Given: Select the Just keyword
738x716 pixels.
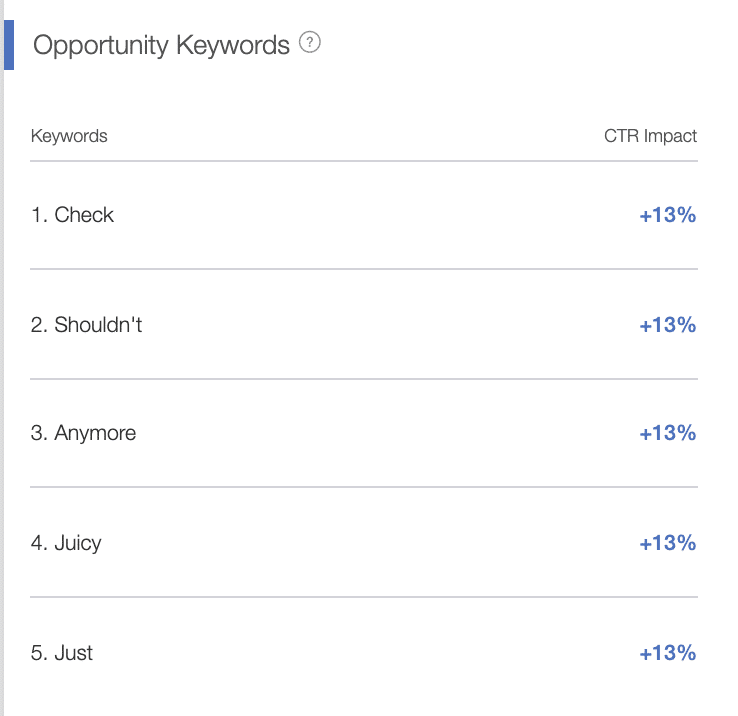Looking at the screenshot, I should point(73,653).
